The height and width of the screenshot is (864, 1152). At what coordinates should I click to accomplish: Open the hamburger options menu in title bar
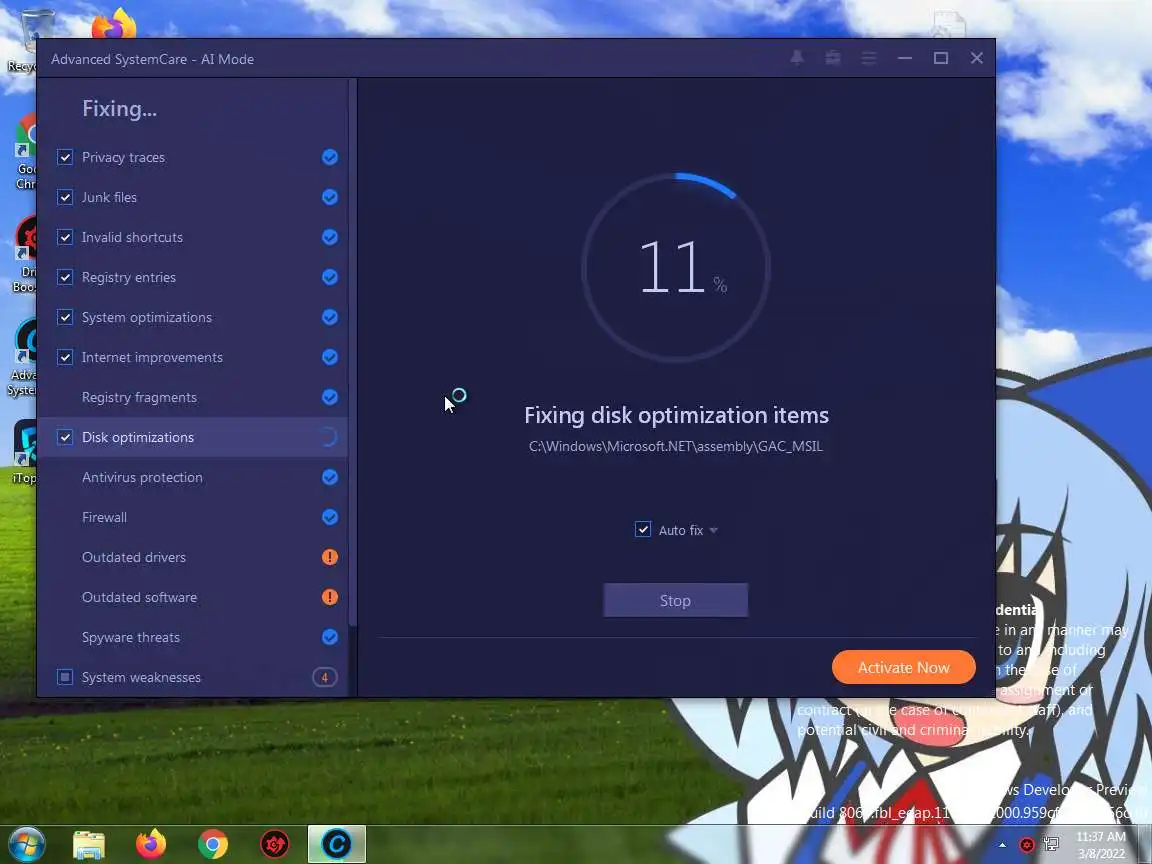[868, 58]
